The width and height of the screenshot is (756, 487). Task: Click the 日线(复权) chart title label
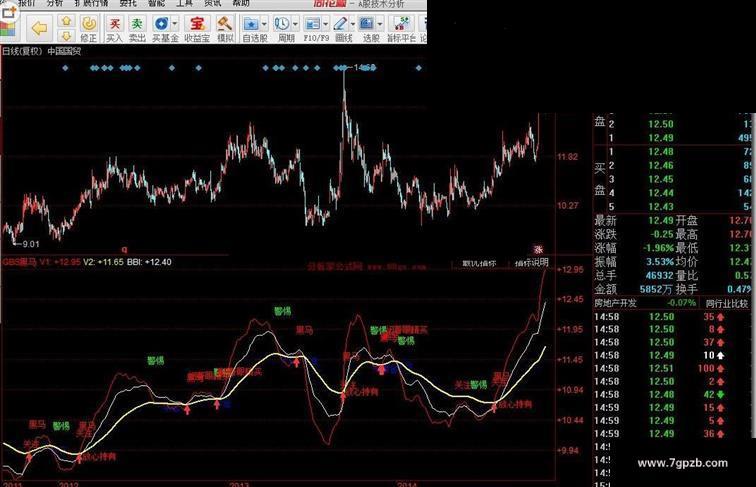pyautogui.click(x=22, y=51)
